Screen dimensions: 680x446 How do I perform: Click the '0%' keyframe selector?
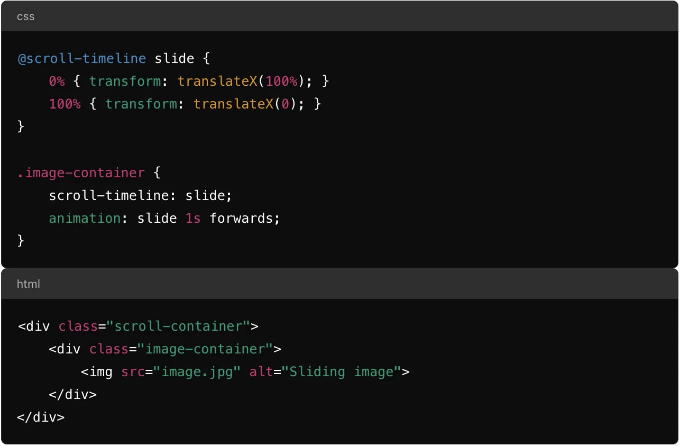pyautogui.click(x=57, y=81)
